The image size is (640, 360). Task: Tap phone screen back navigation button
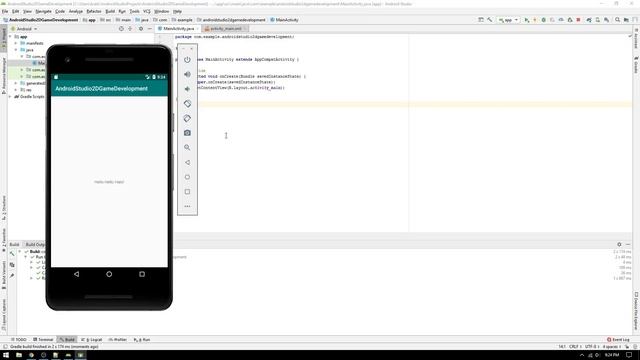pyautogui.click(x=76, y=274)
